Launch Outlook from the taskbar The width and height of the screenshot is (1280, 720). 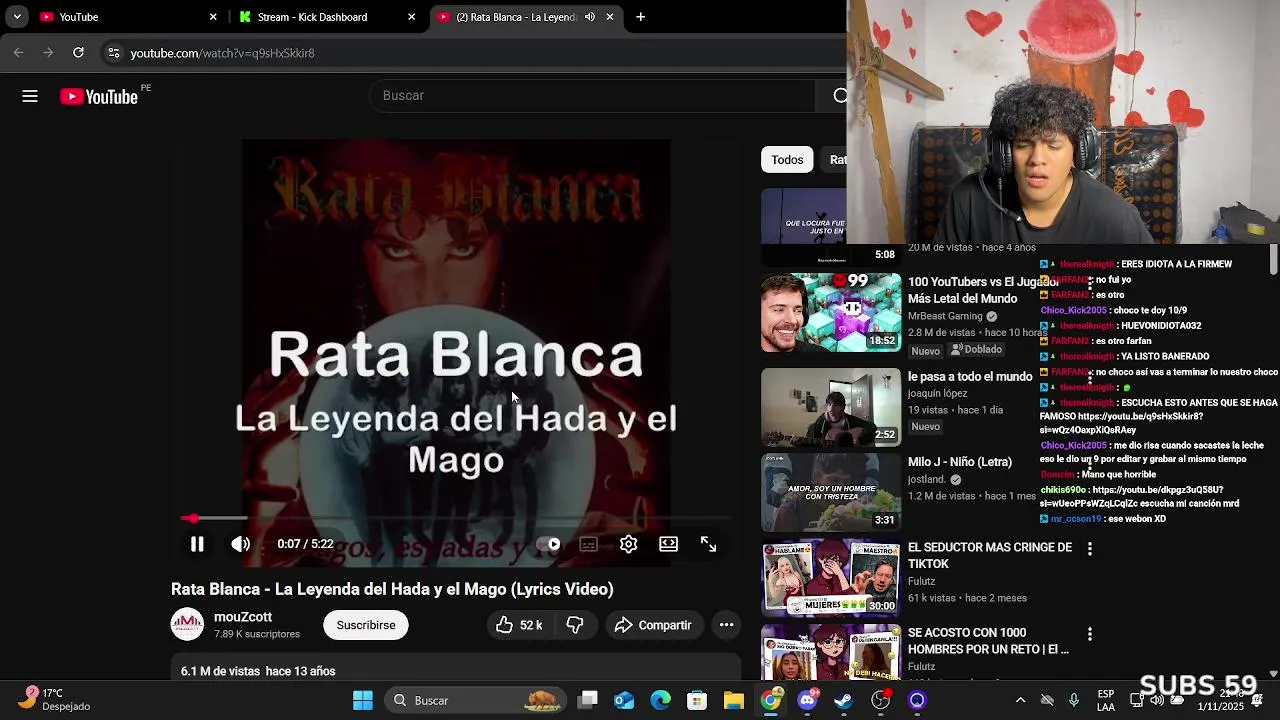(624, 700)
